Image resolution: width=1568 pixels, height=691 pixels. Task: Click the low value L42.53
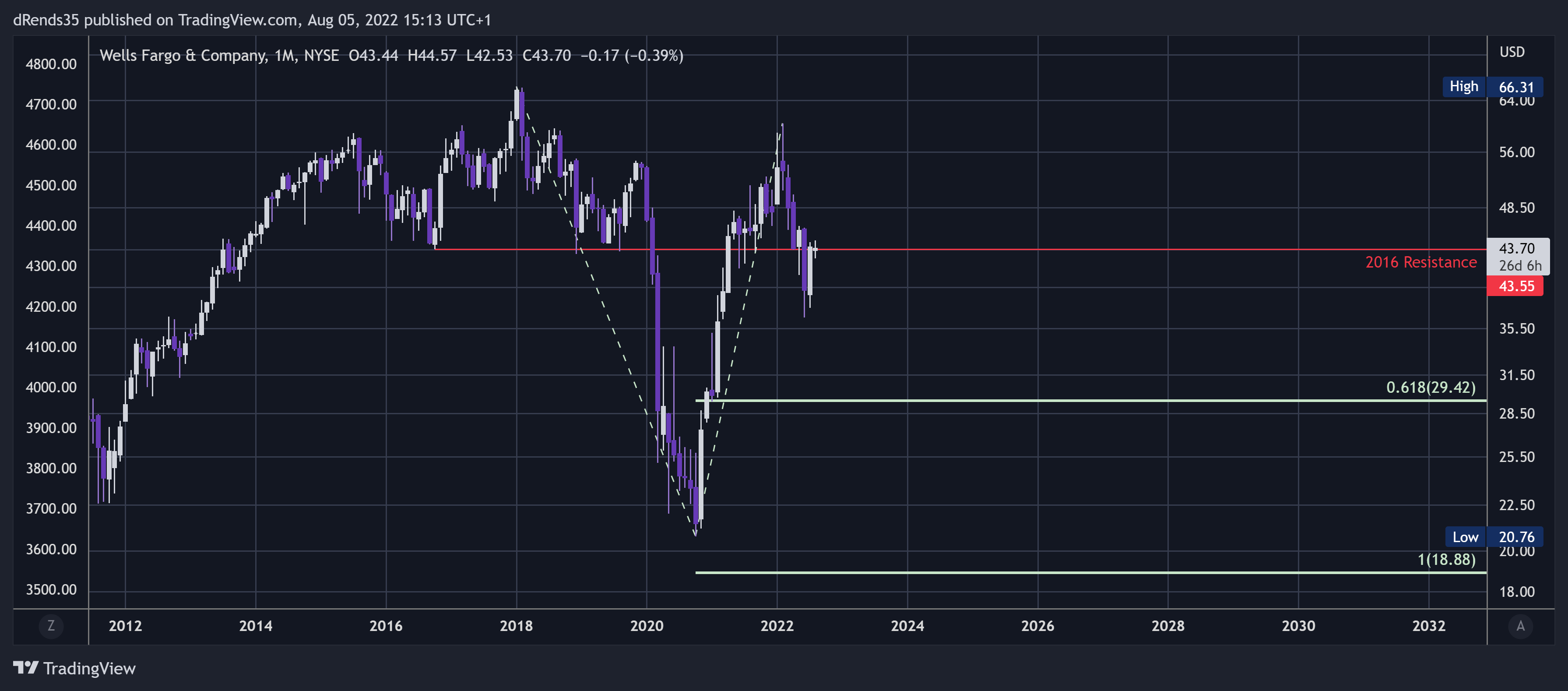tap(489, 56)
